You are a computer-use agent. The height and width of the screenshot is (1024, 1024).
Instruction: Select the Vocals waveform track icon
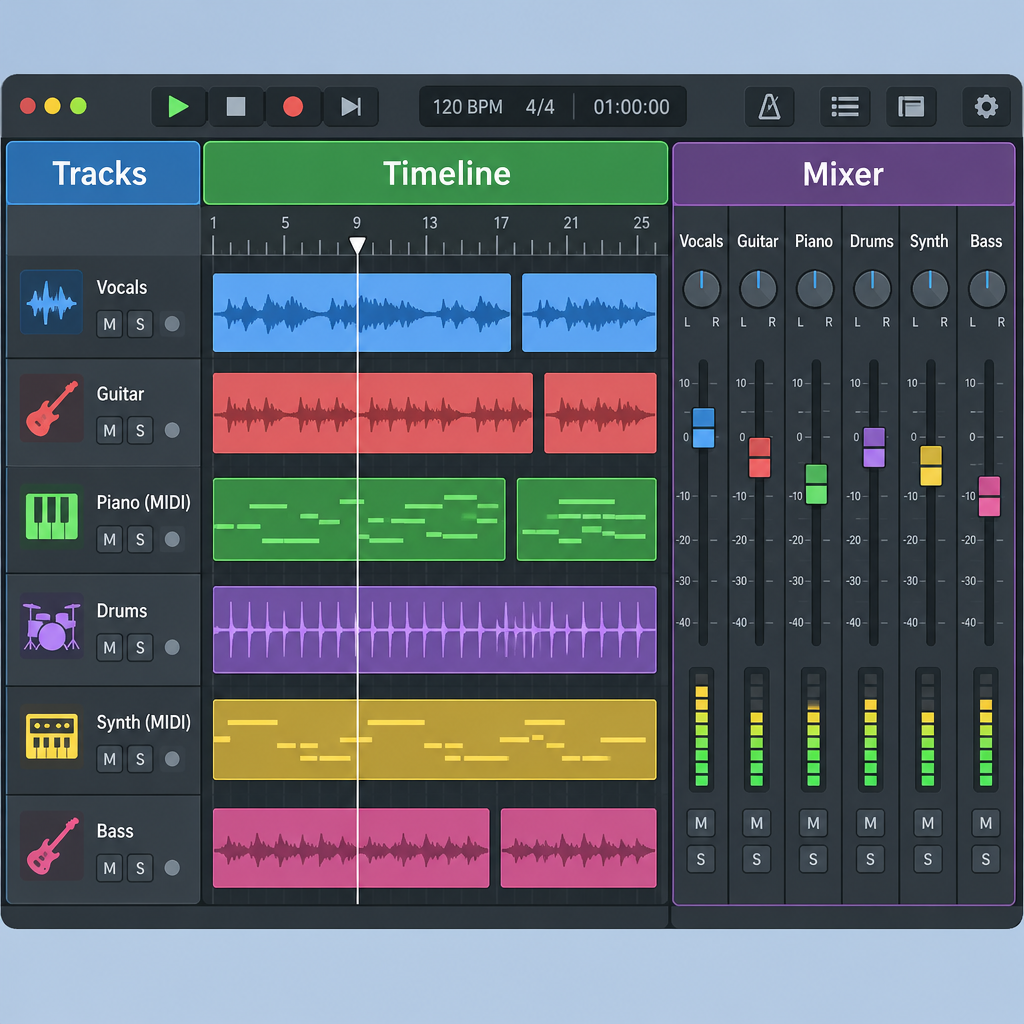(x=52, y=302)
